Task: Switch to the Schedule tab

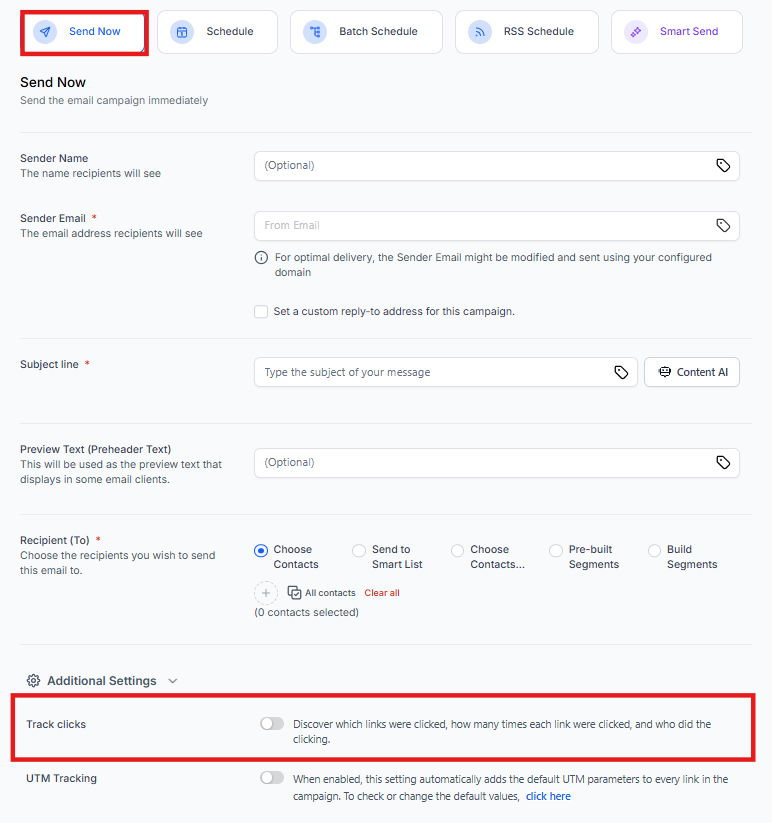Action: coord(217,32)
